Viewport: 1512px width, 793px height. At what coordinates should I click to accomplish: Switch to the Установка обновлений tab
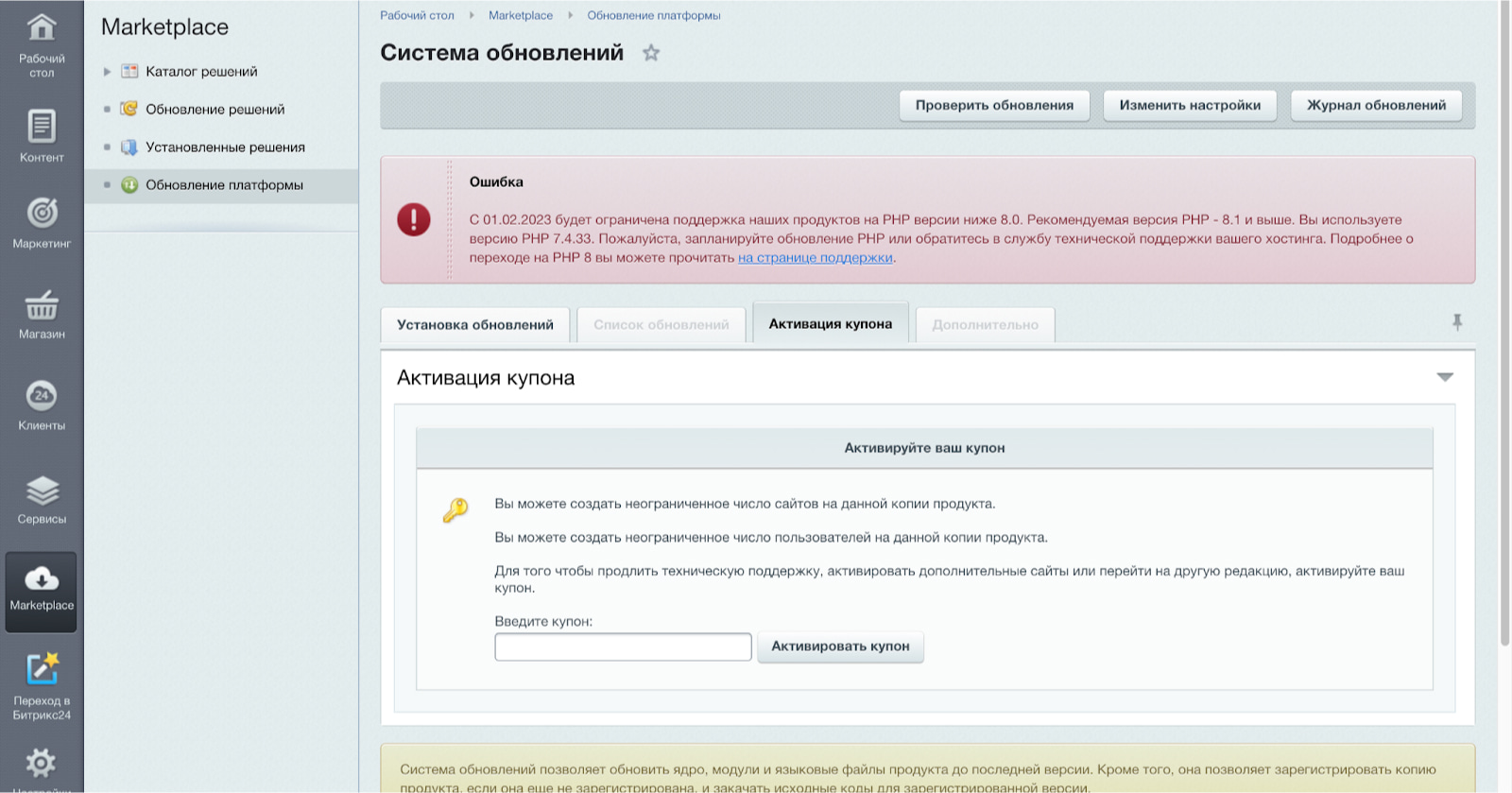click(474, 324)
